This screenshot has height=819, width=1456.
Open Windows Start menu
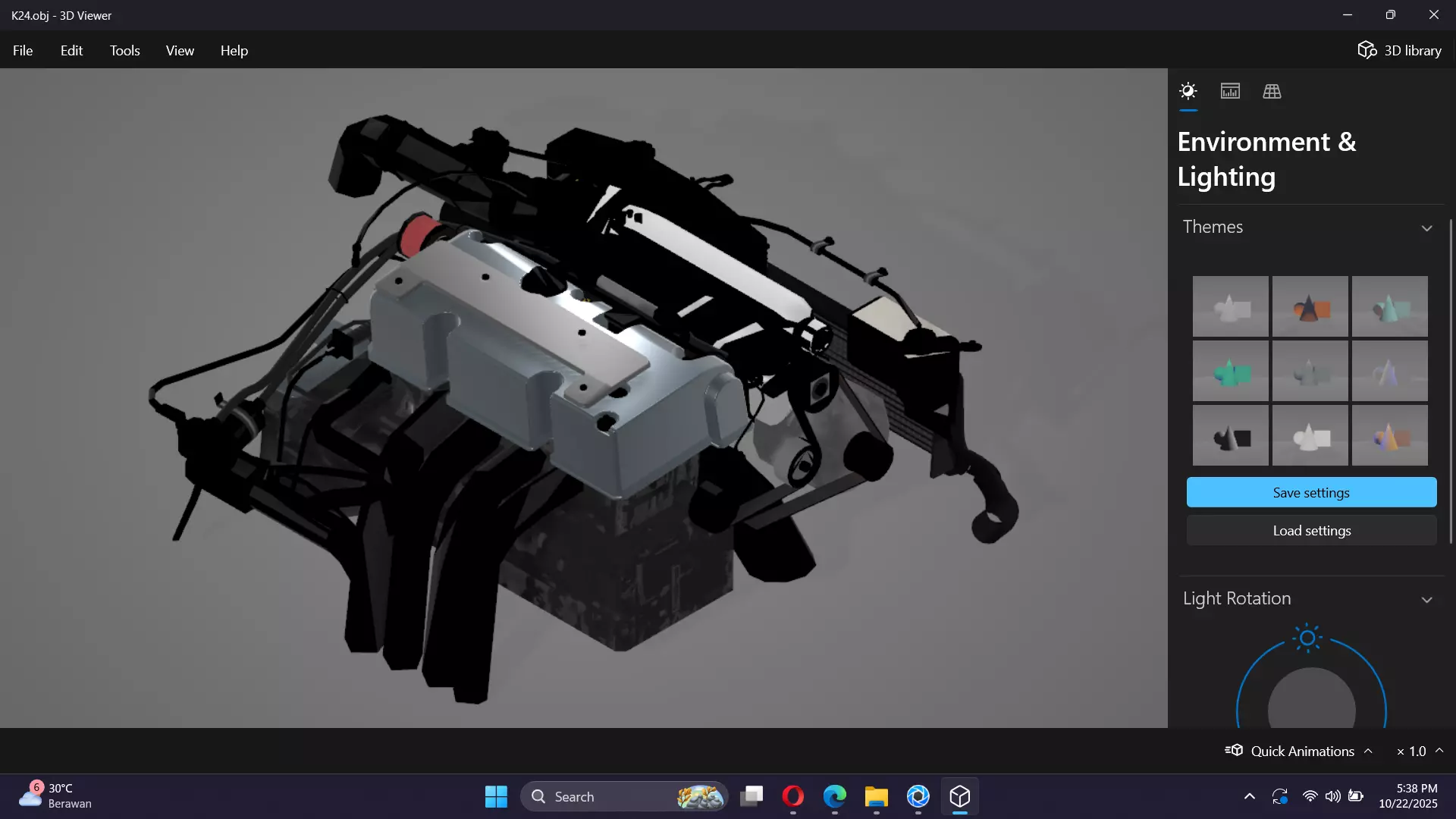(496, 796)
